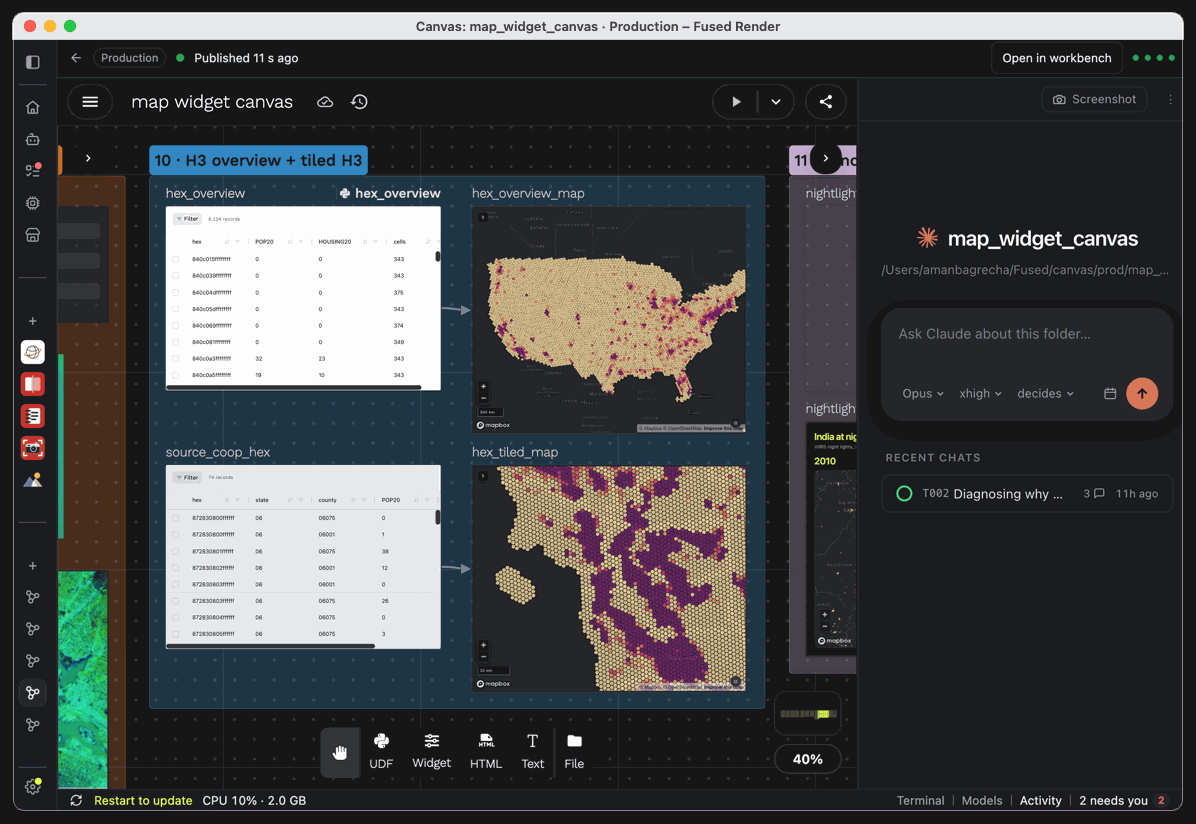
Task: Go to next section with right chevron near 11
Action: click(x=825, y=158)
